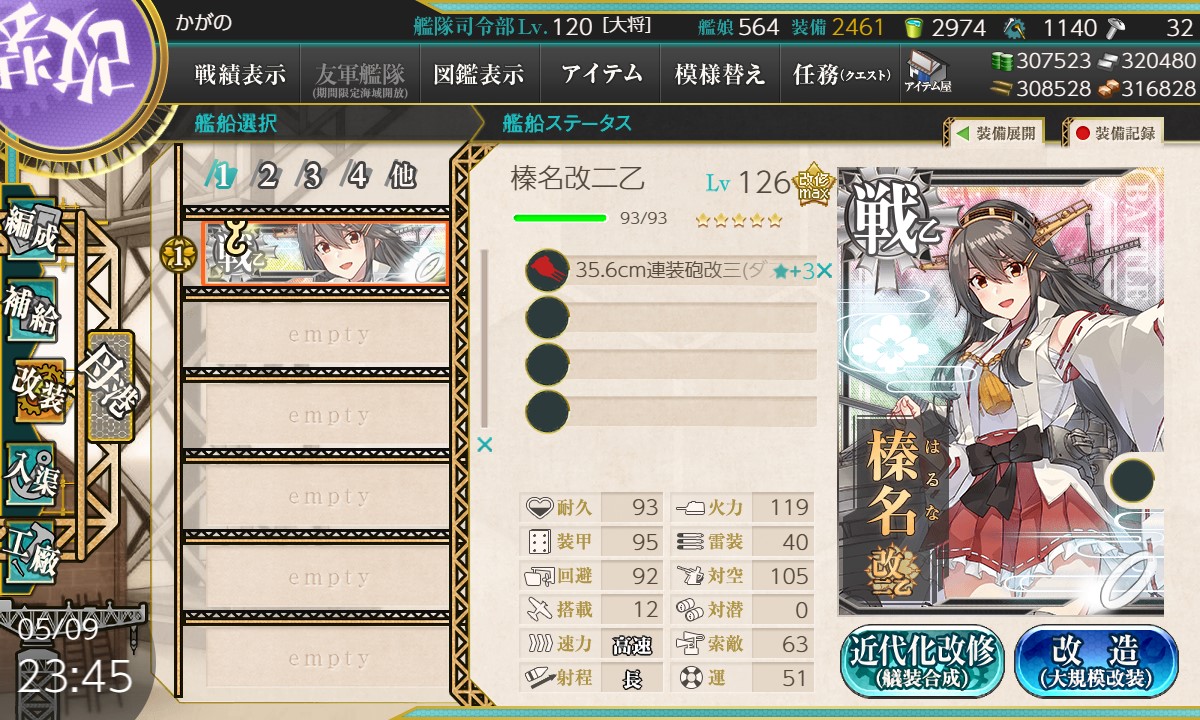Expand the 装備展開 equipment panel

995,133
